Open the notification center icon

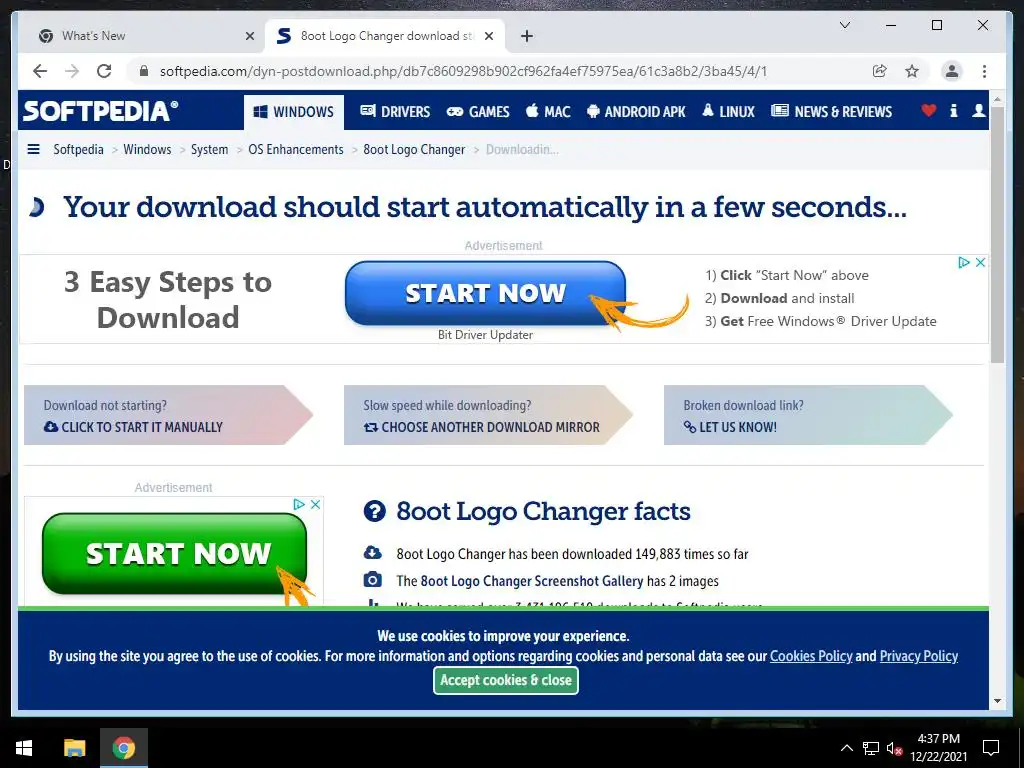click(991, 748)
